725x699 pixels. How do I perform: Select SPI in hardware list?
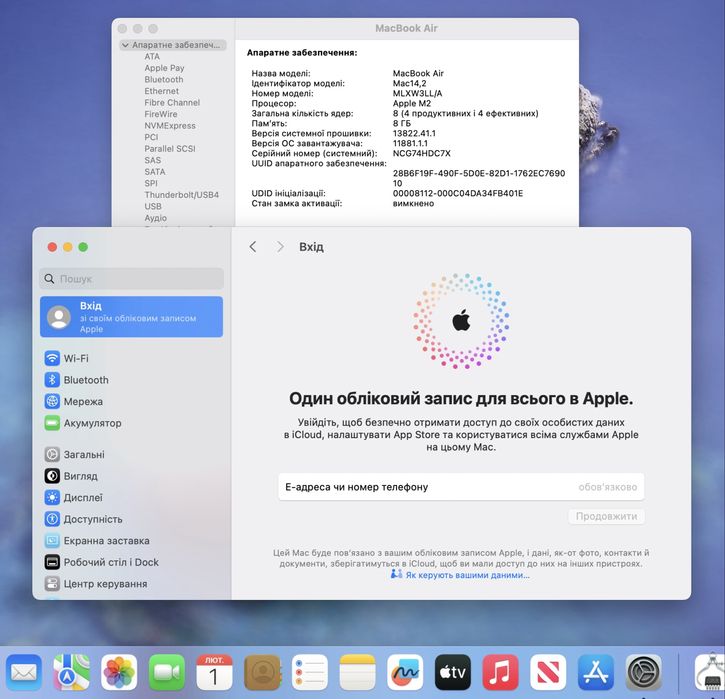click(x=151, y=184)
